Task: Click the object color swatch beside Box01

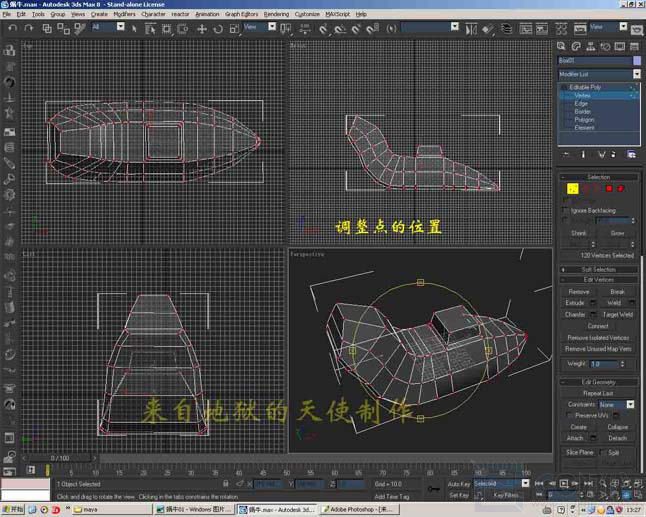Action: click(x=637, y=61)
